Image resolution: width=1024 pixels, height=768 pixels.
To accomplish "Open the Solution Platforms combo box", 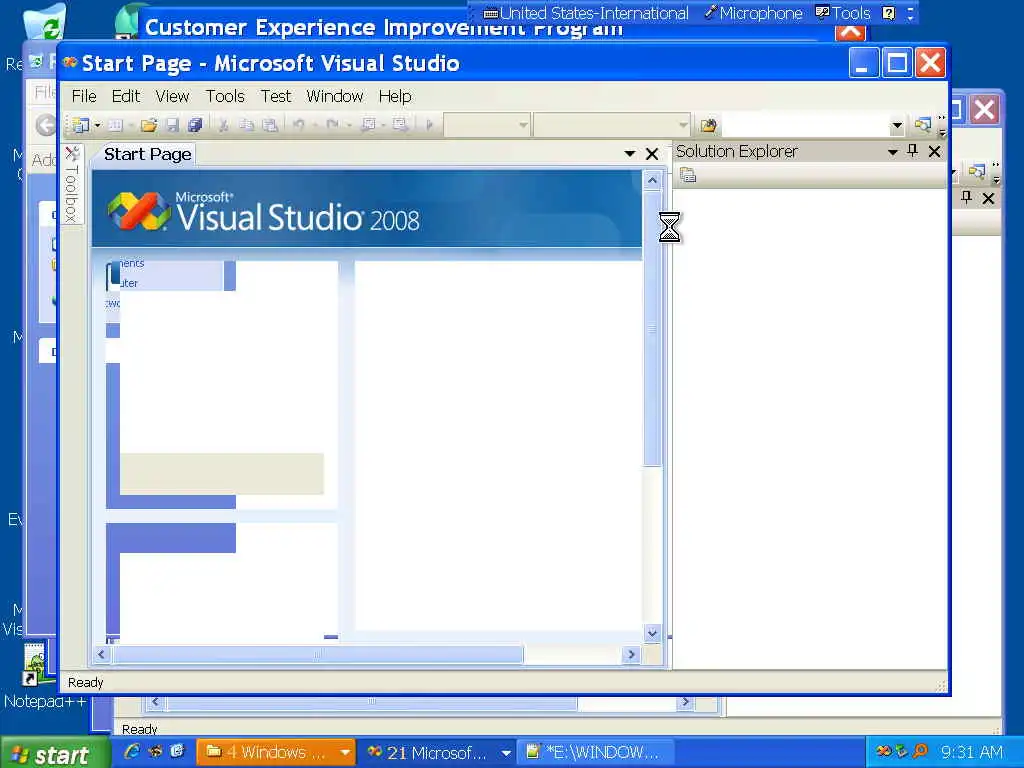I will [612, 124].
